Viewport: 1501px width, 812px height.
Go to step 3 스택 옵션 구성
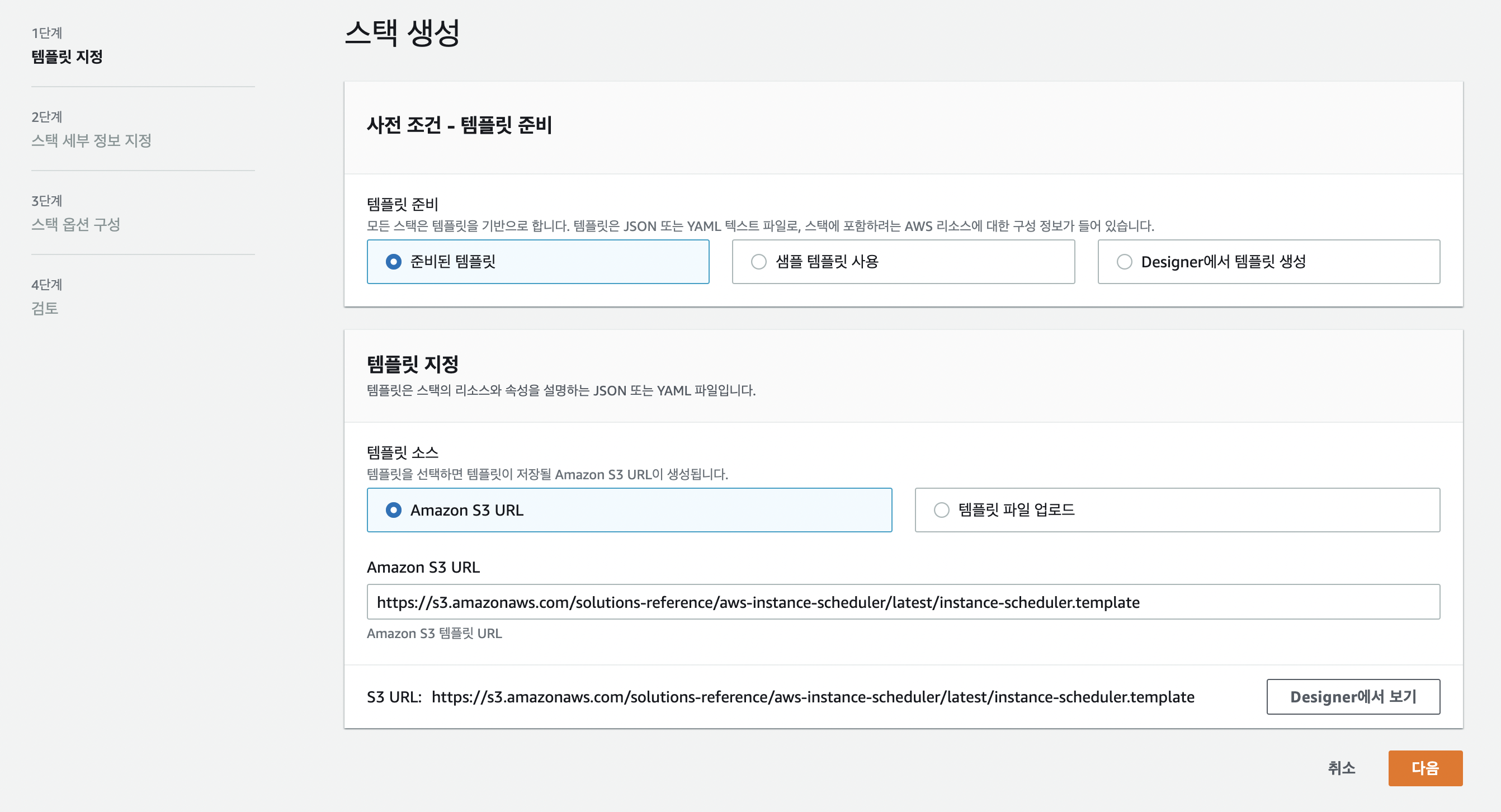point(75,224)
